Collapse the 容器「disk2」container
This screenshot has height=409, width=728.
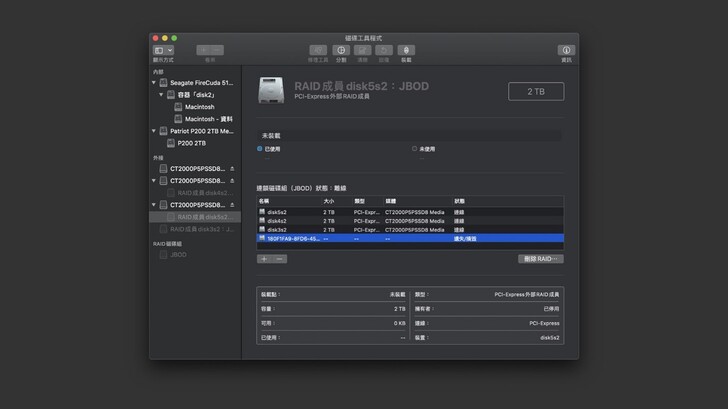(162, 95)
